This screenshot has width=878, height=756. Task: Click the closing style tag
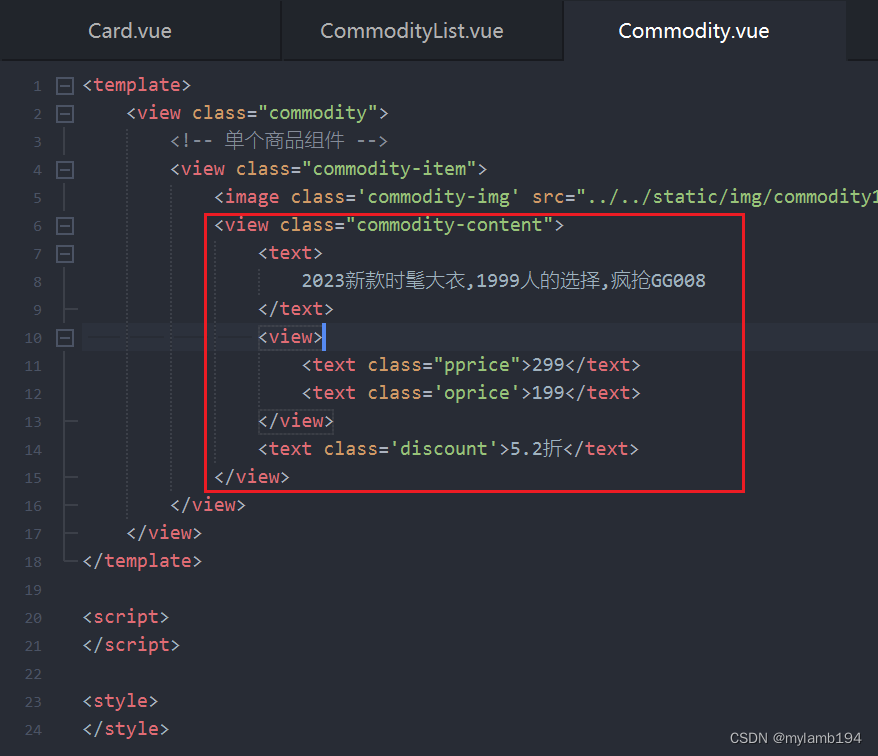click(125, 729)
